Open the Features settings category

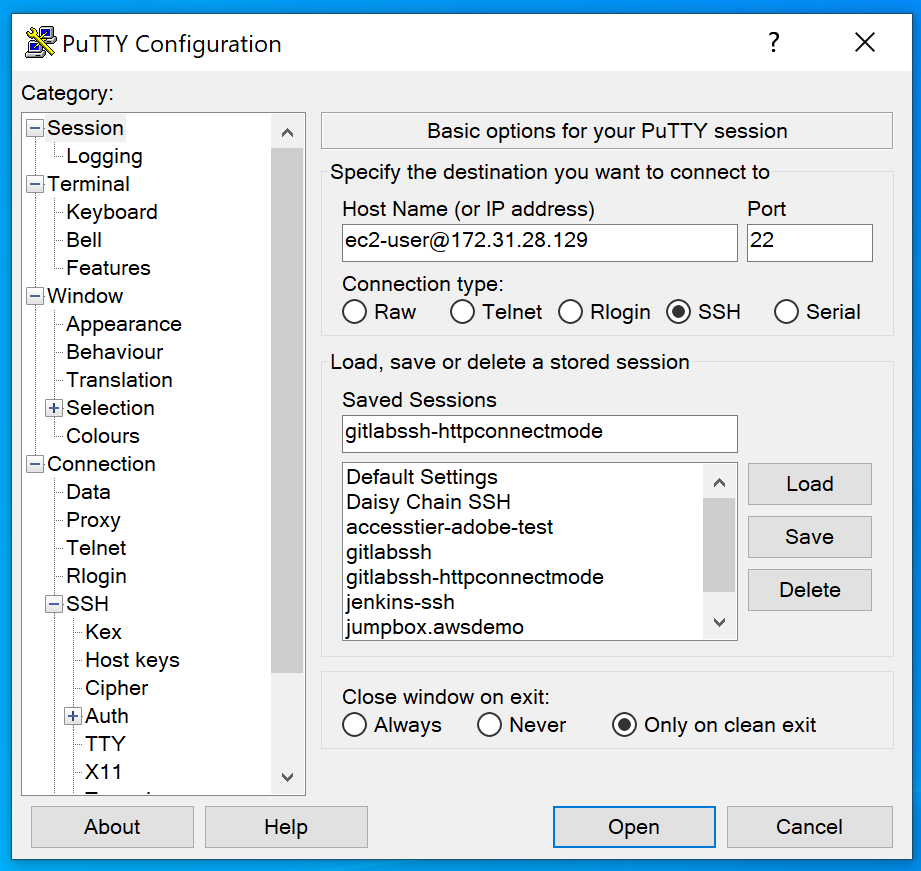pyautogui.click(x=108, y=268)
